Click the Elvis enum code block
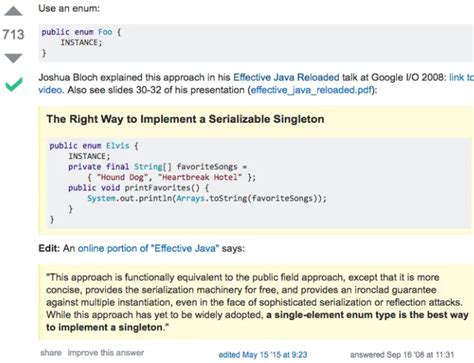 coord(259,183)
